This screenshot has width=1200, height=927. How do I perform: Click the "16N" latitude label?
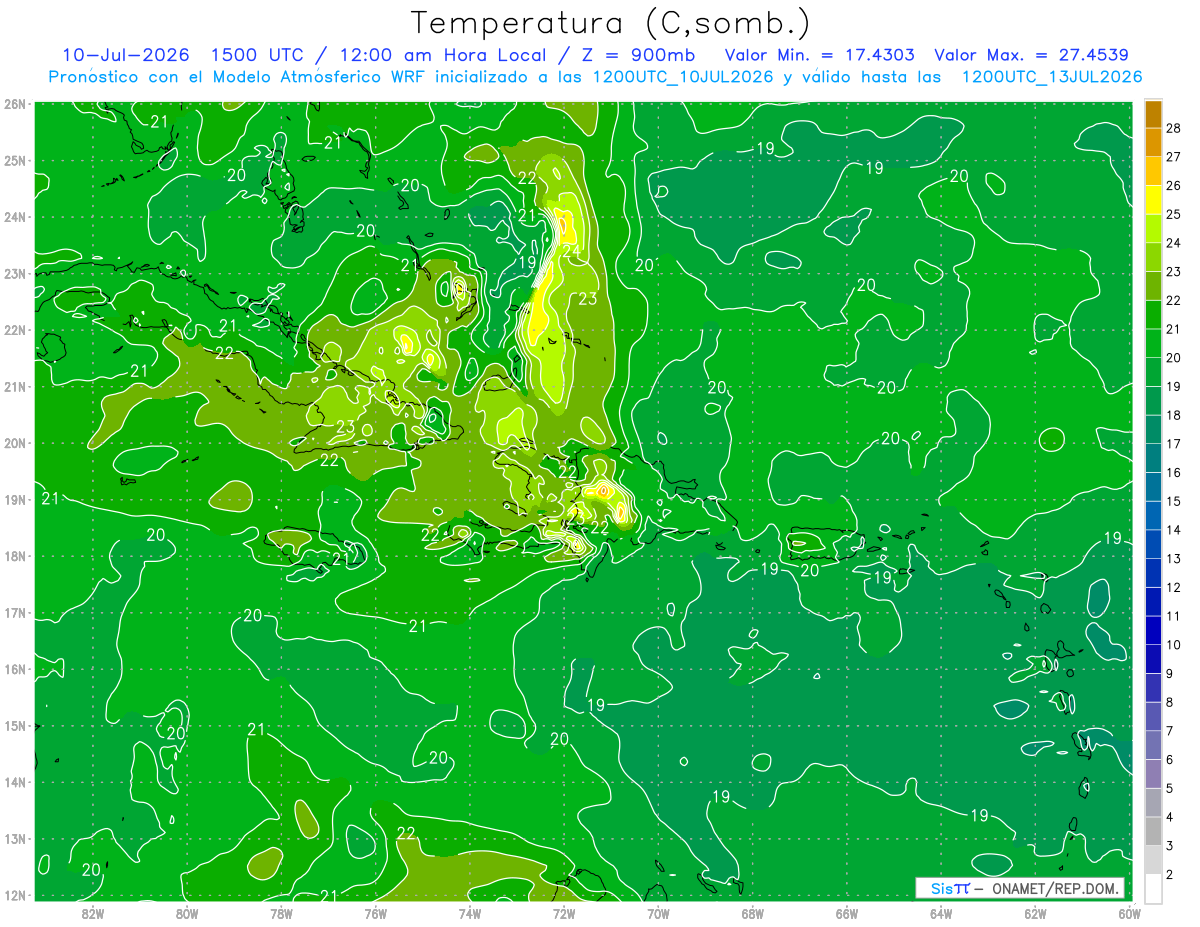[x=15, y=669]
